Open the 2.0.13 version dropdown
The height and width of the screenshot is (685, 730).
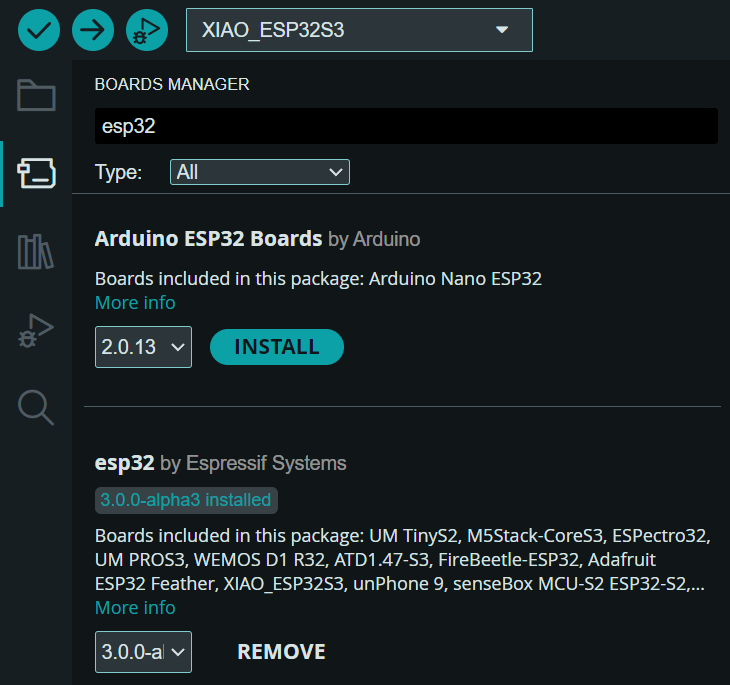pyautogui.click(x=143, y=347)
